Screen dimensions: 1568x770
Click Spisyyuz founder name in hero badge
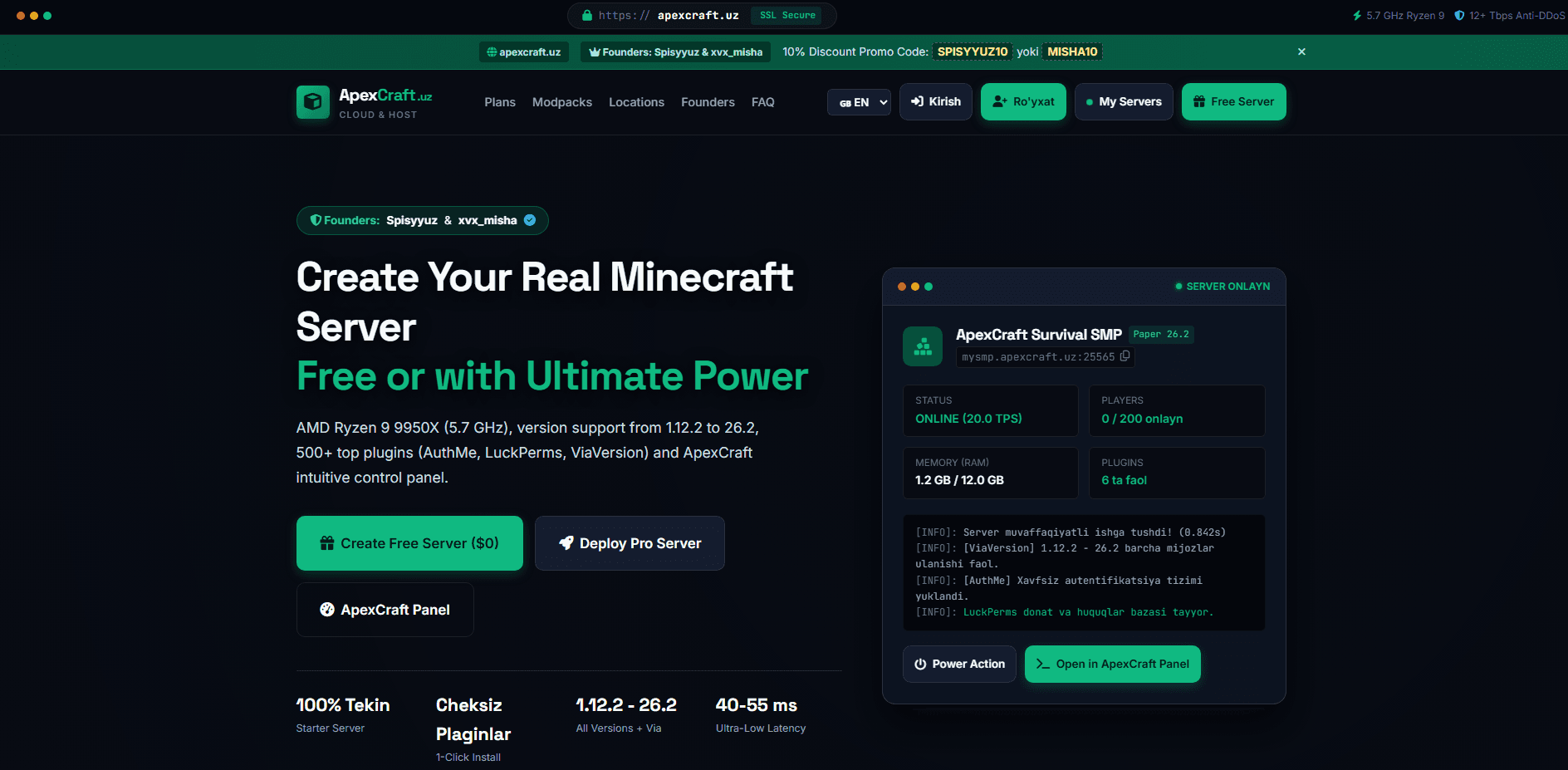(412, 220)
